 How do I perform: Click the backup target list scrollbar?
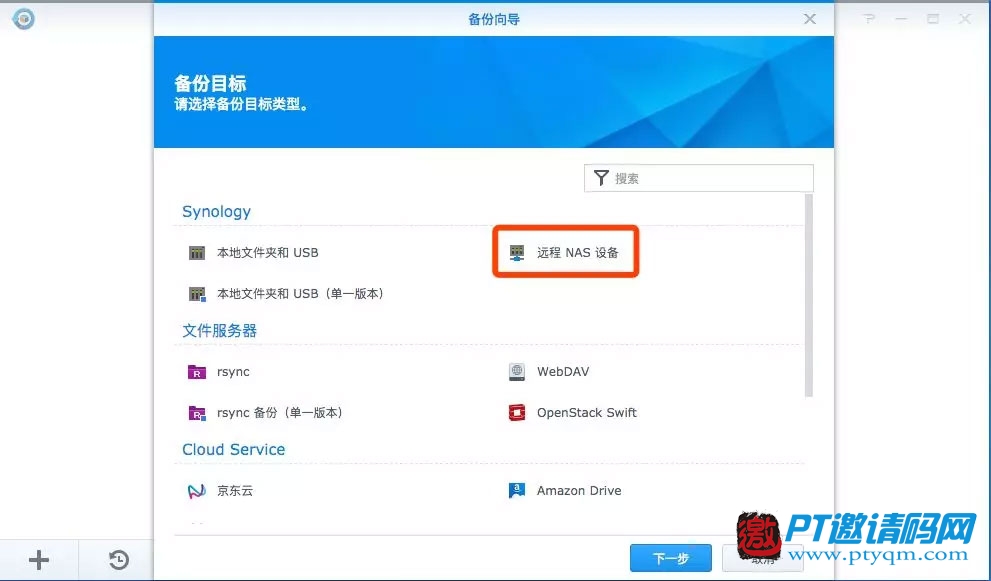click(x=808, y=296)
